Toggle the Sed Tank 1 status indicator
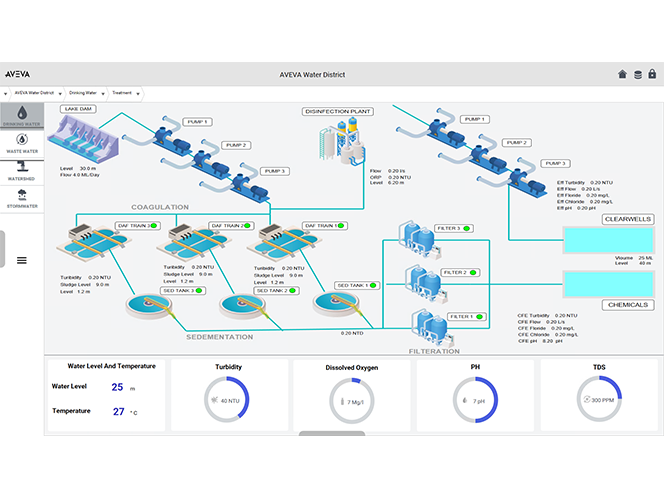The image size is (664, 498). [x=374, y=285]
